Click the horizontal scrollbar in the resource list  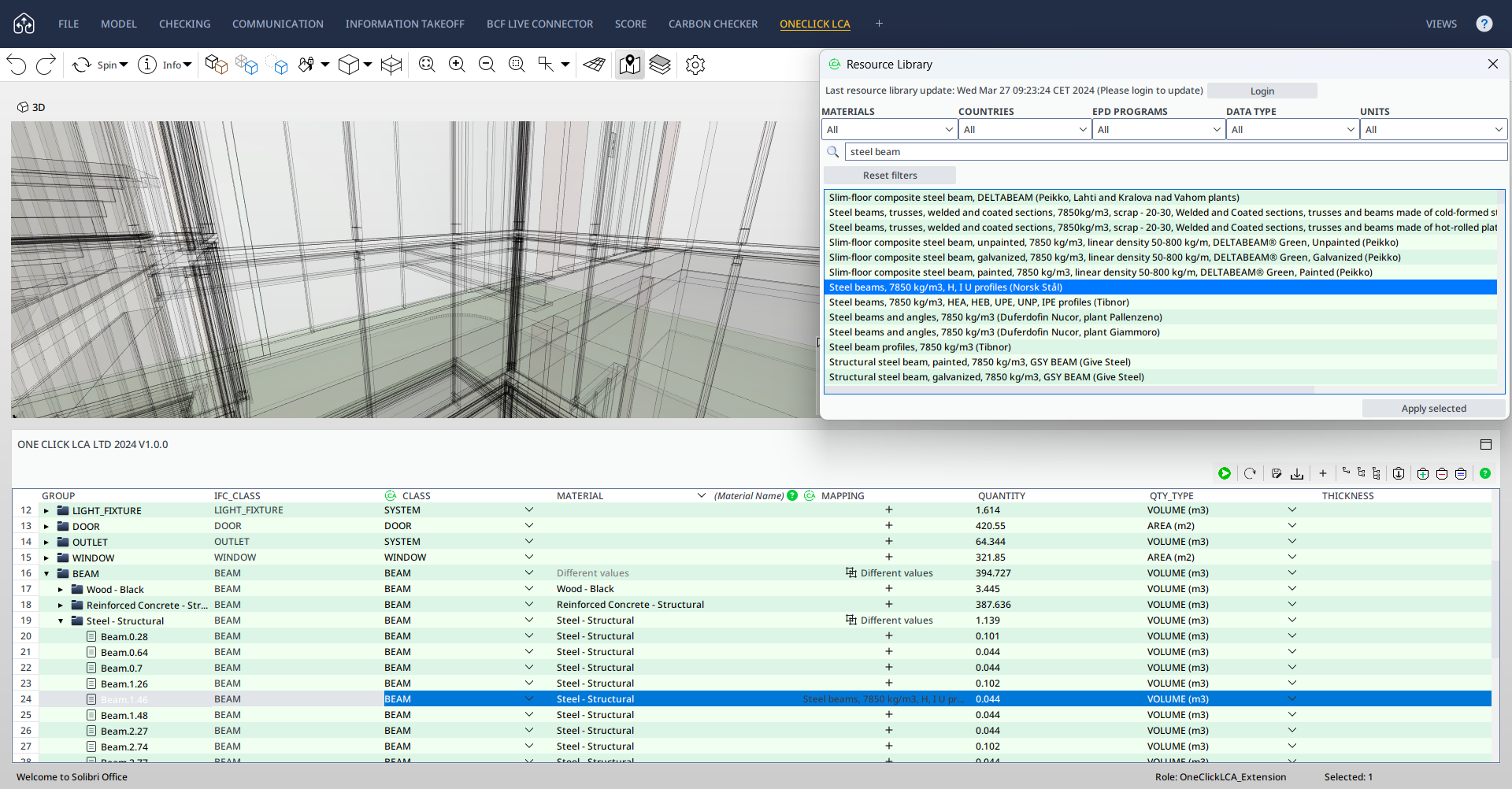coord(1069,390)
